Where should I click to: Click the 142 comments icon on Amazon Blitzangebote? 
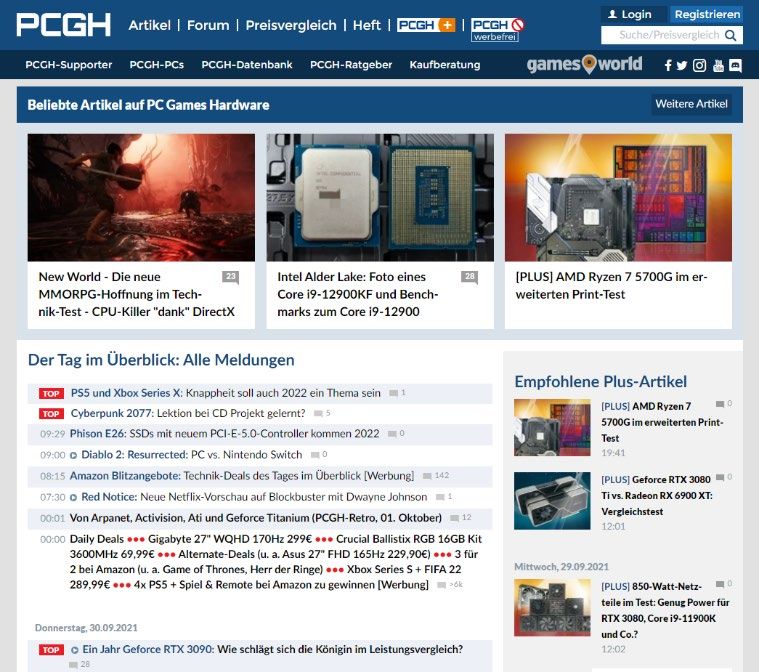tap(427, 476)
